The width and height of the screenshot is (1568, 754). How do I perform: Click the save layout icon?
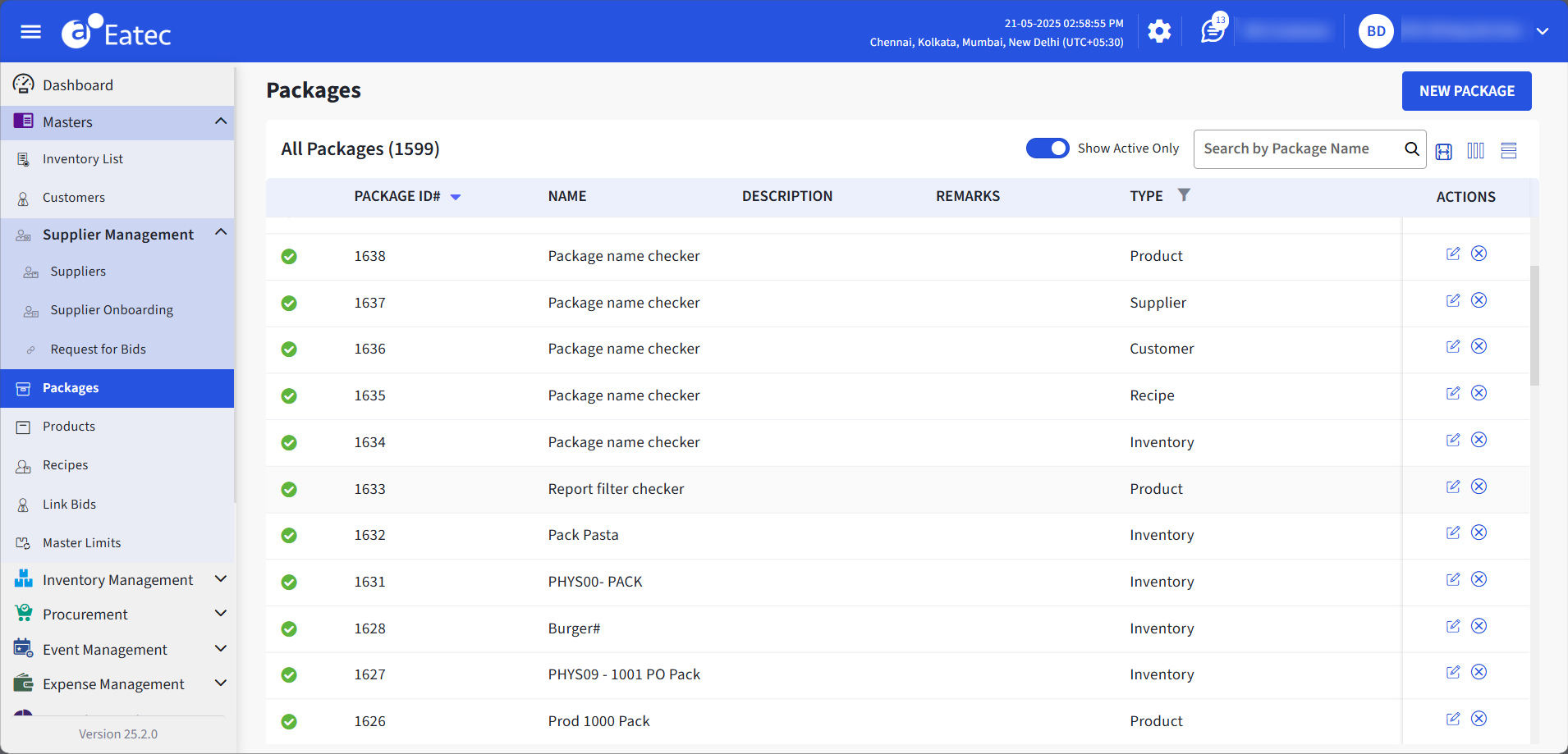pos(1443,151)
